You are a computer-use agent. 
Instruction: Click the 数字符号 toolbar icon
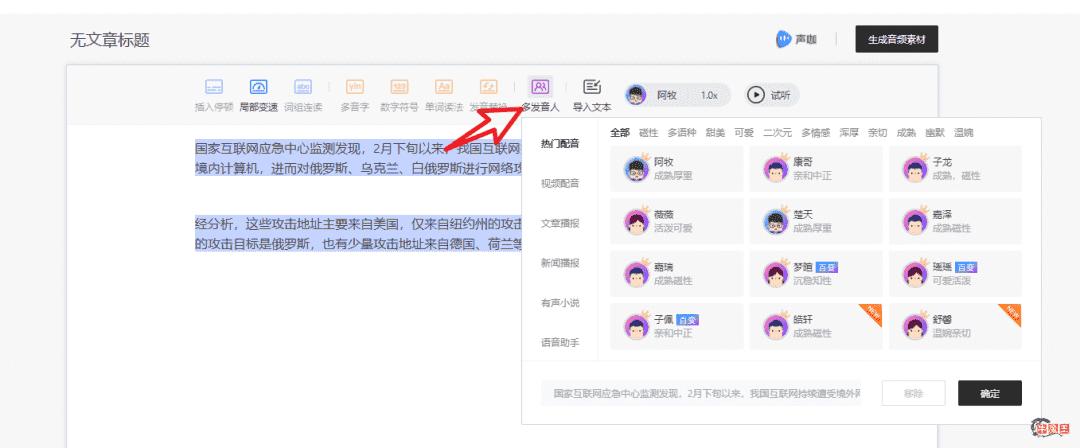click(x=399, y=87)
